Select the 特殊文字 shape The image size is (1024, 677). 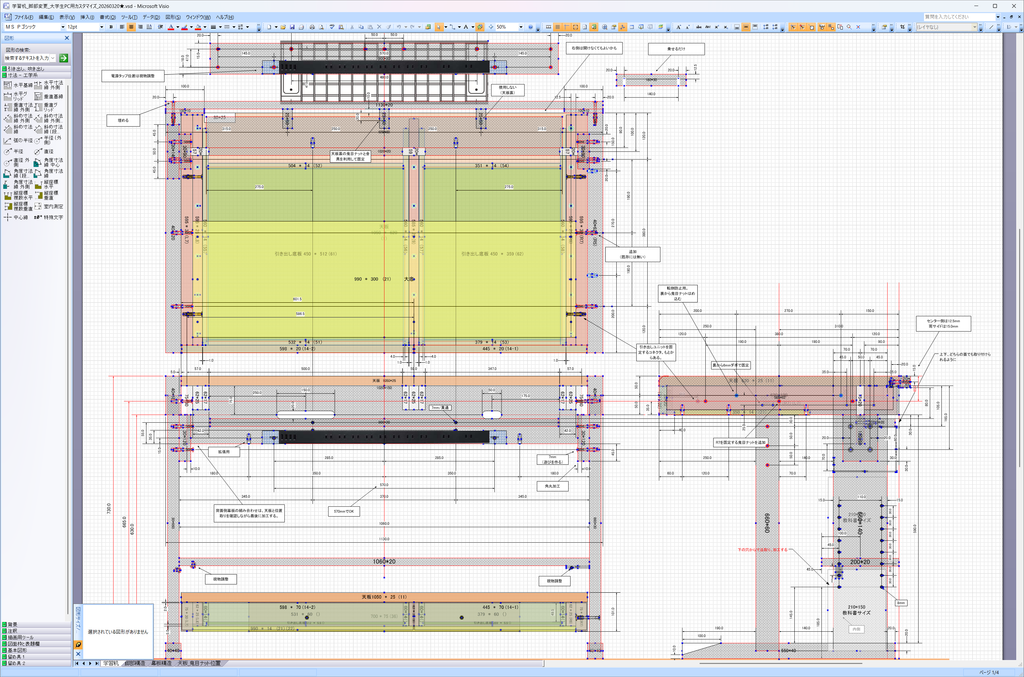pos(49,217)
